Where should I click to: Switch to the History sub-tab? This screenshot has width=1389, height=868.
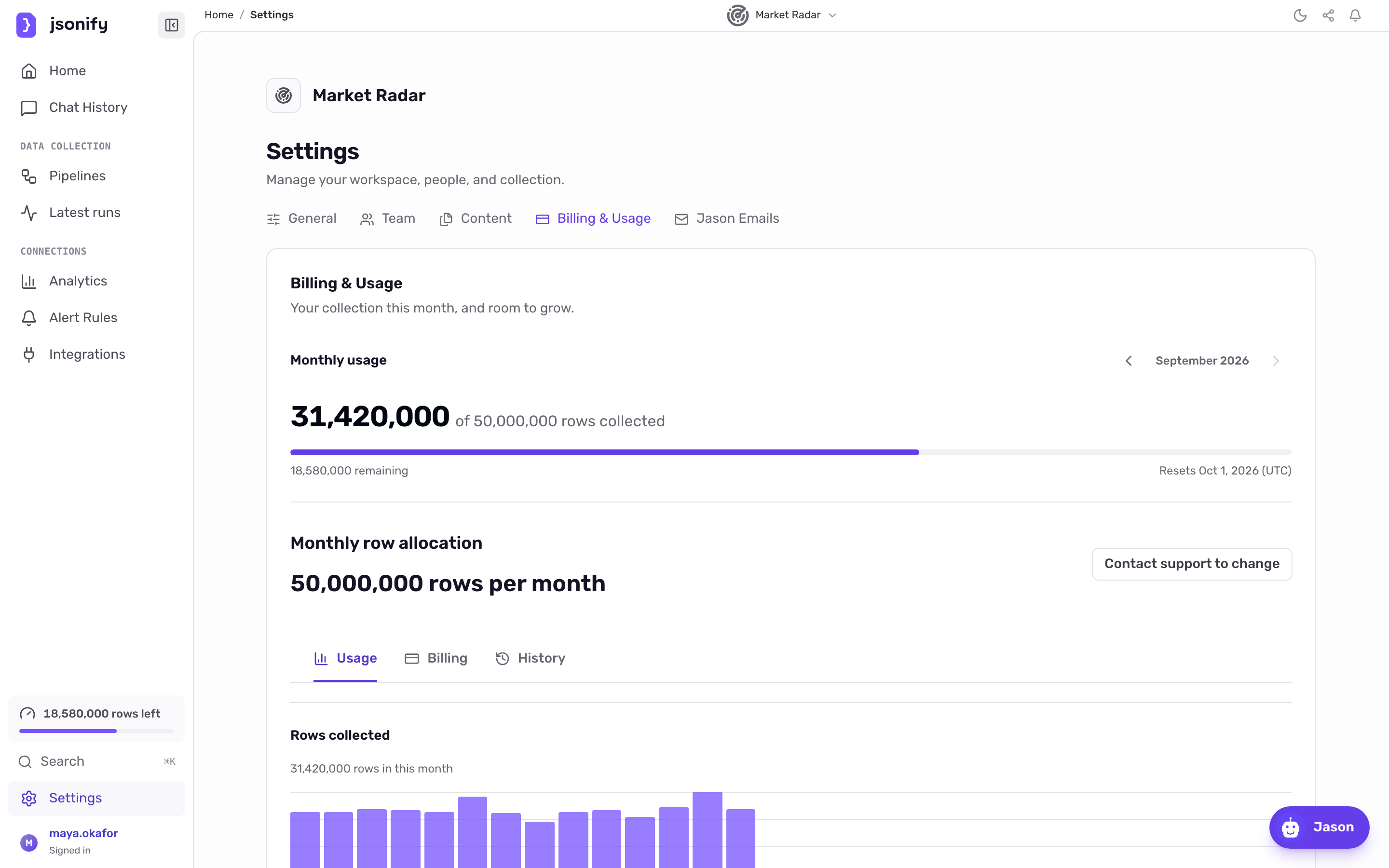[x=531, y=658]
